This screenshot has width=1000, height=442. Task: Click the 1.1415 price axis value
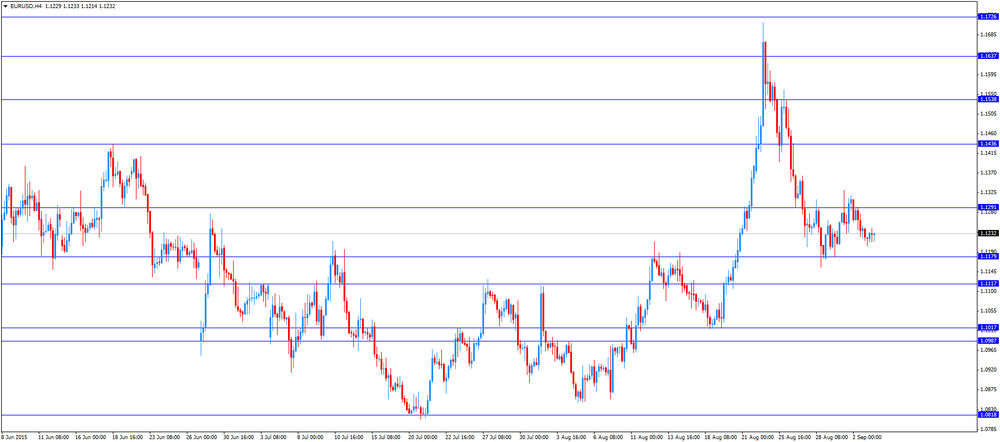[987, 153]
